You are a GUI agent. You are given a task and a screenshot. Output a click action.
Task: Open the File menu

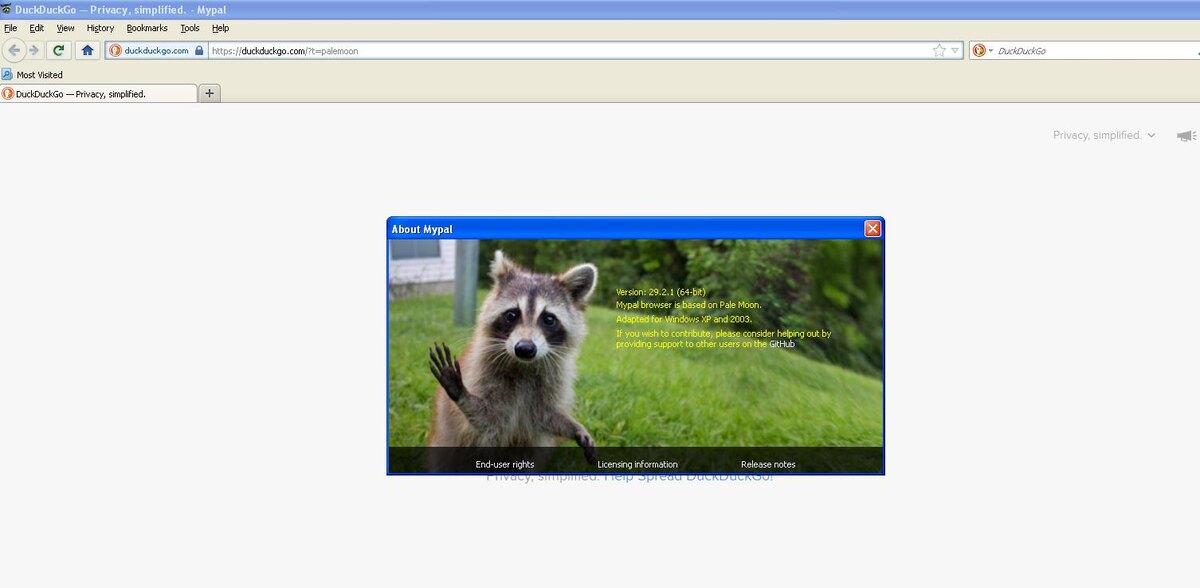coord(11,28)
